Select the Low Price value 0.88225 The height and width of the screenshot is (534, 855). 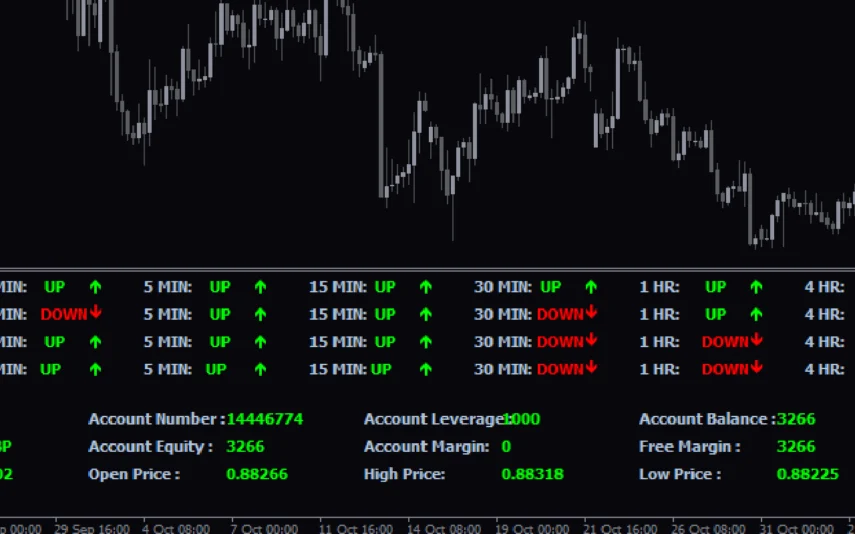click(808, 474)
